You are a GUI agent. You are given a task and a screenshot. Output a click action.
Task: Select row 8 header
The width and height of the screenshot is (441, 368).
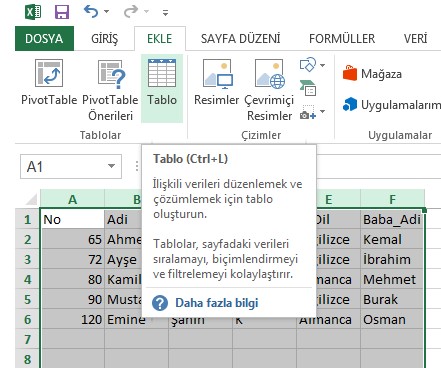pyautogui.click(x=28, y=359)
